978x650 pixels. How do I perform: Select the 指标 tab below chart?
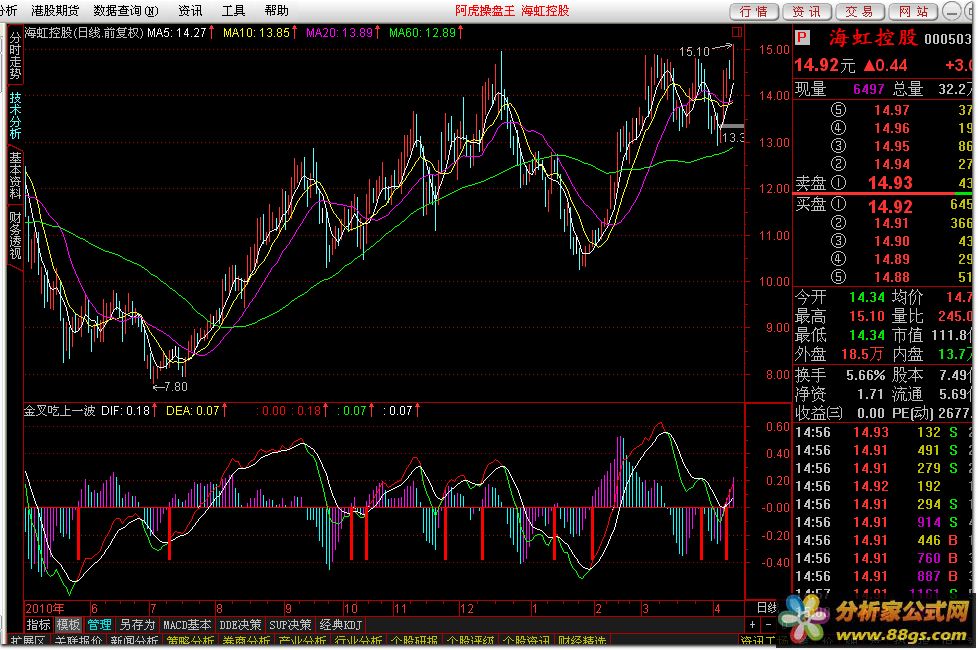pos(39,624)
